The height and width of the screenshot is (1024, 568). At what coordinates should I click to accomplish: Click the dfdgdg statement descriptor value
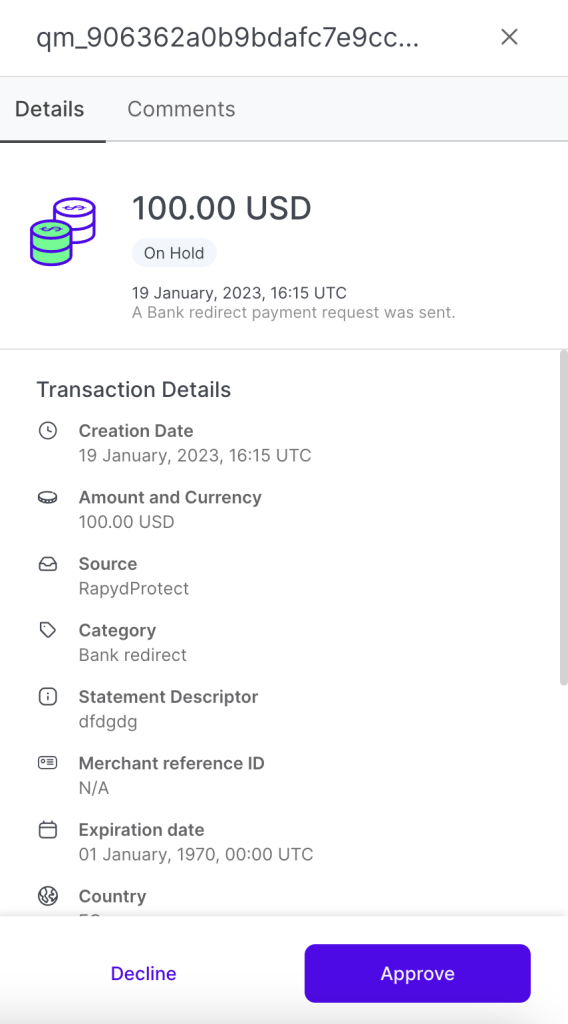pyautogui.click(x=108, y=722)
